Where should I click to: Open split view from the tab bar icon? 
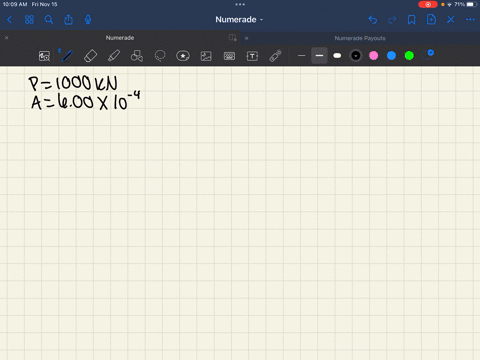[x=233, y=38]
